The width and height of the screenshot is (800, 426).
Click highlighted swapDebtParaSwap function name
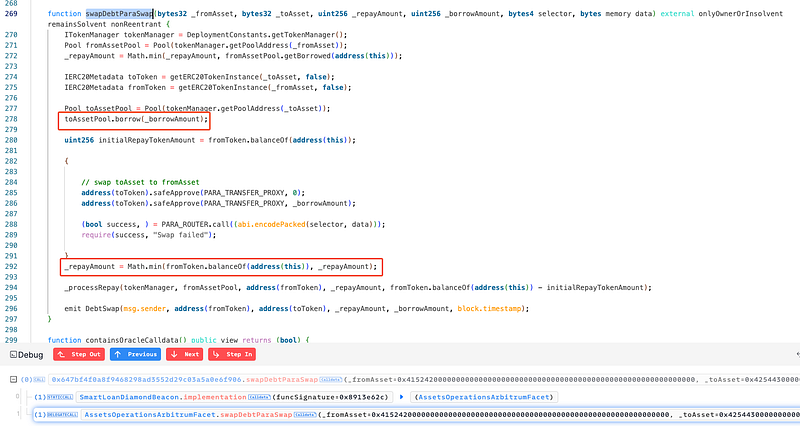point(120,12)
